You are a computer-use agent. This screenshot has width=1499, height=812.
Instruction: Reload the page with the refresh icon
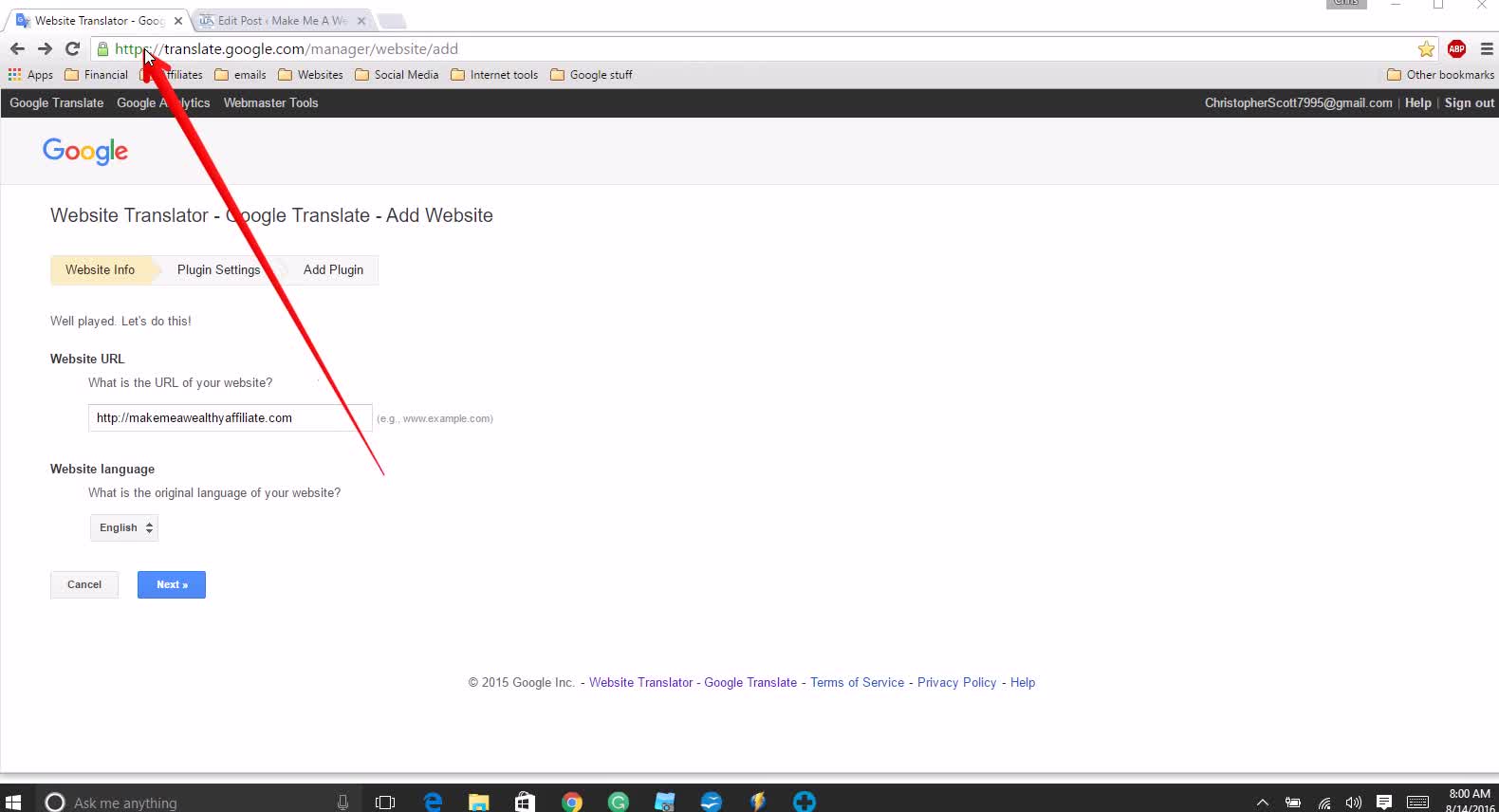(x=72, y=48)
